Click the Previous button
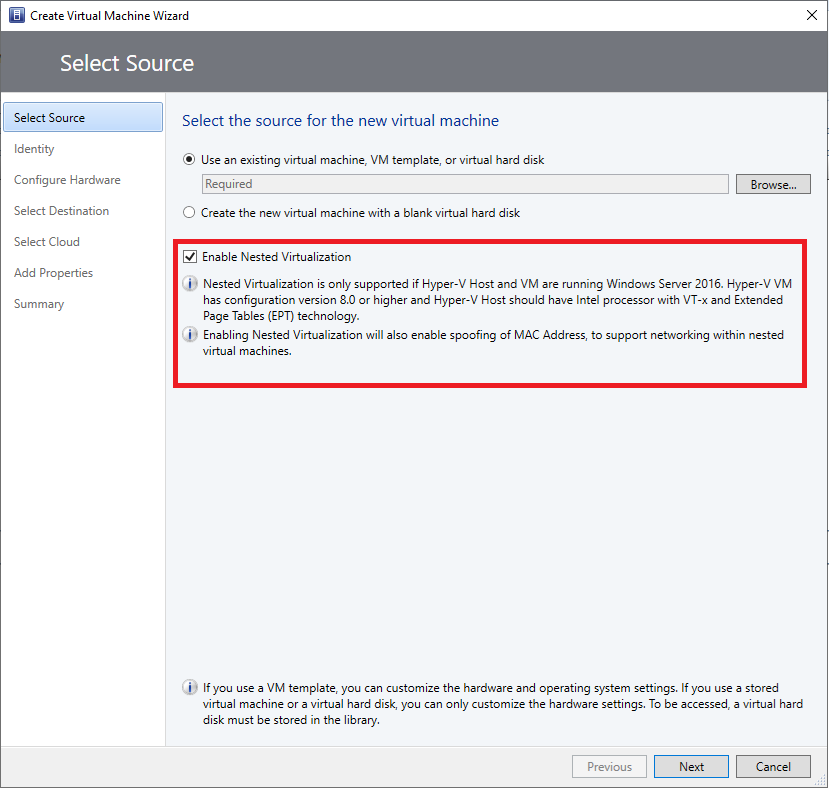This screenshot has height=789, width=829. tap(609, 766)
